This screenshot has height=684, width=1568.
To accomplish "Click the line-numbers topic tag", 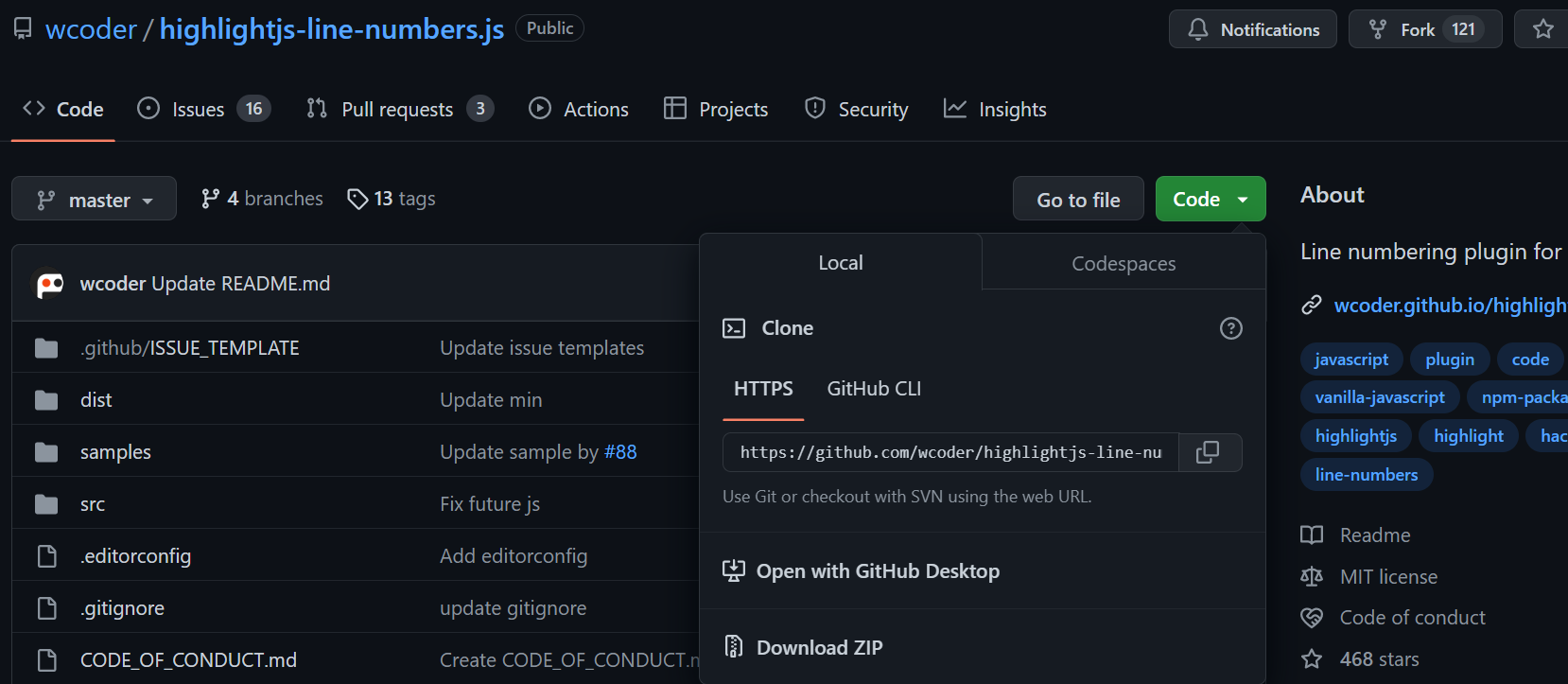I will click(1367, 475).
